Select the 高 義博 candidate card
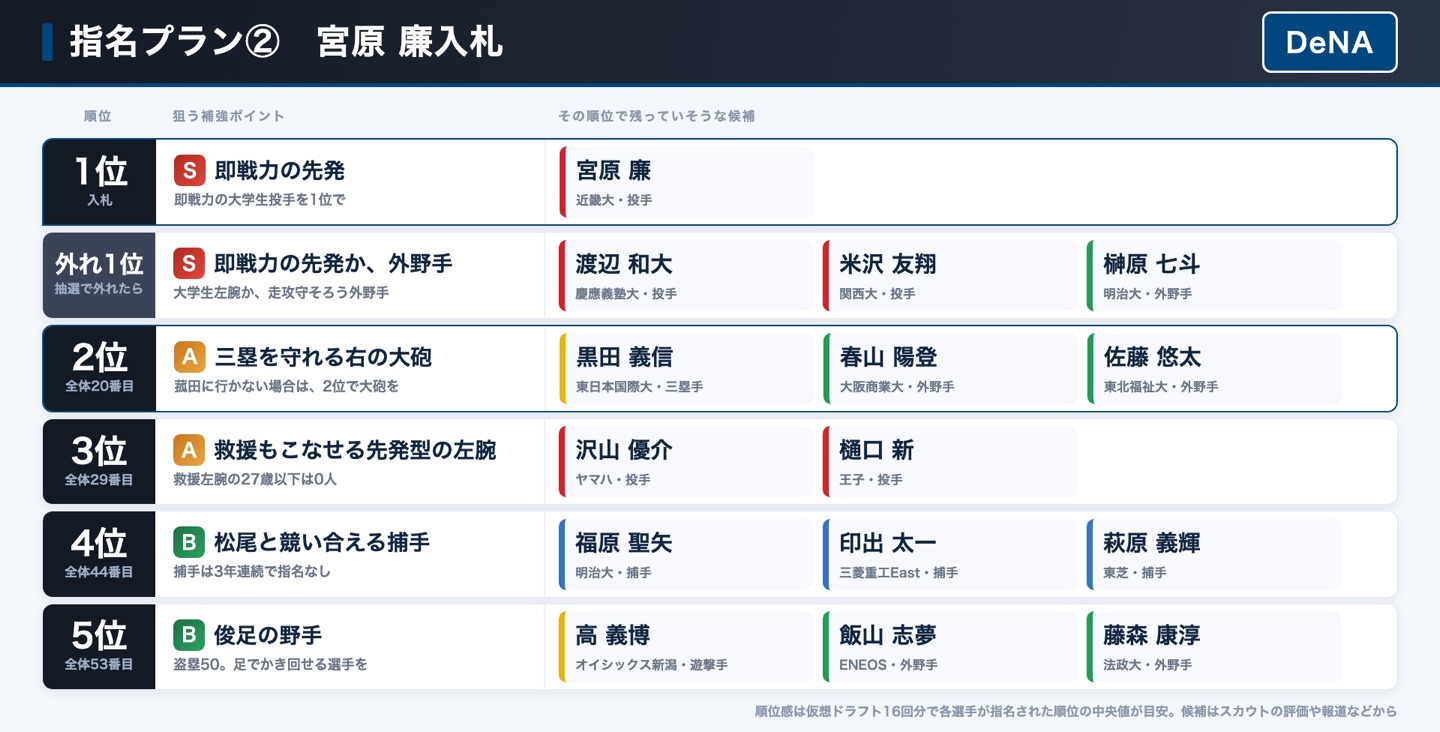1440x732 pixels. 687,647
